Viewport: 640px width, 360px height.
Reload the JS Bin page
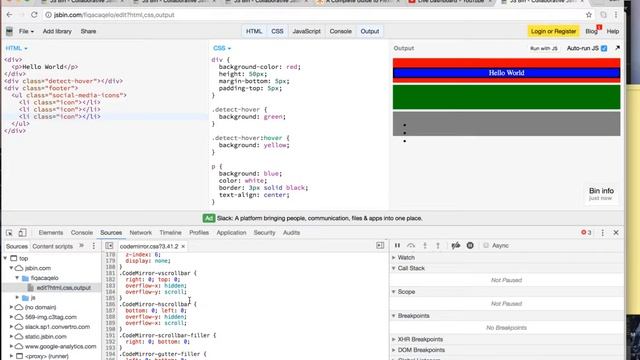[x=34, y=15]
